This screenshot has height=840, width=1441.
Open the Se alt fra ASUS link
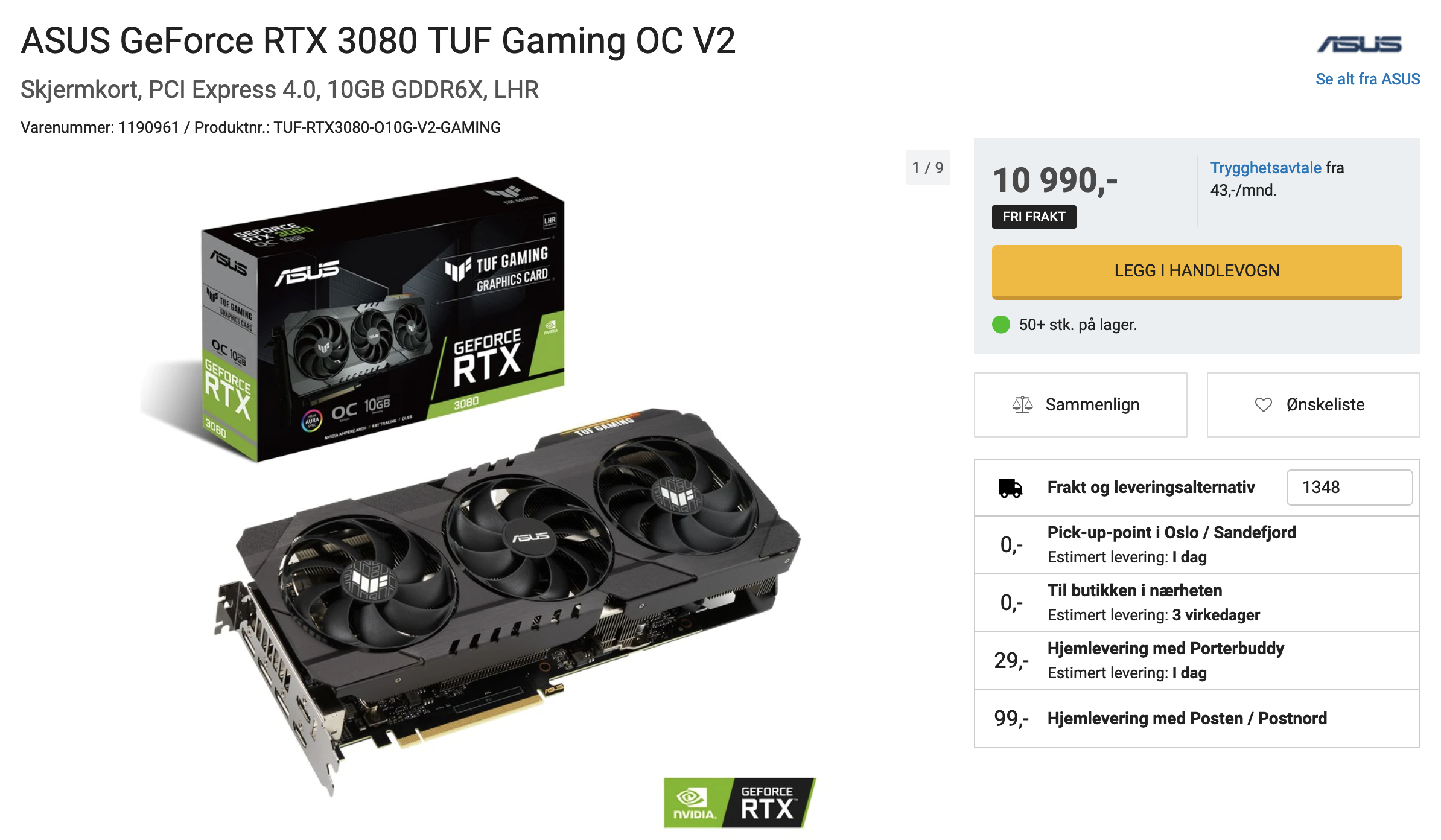(1367, 79)
